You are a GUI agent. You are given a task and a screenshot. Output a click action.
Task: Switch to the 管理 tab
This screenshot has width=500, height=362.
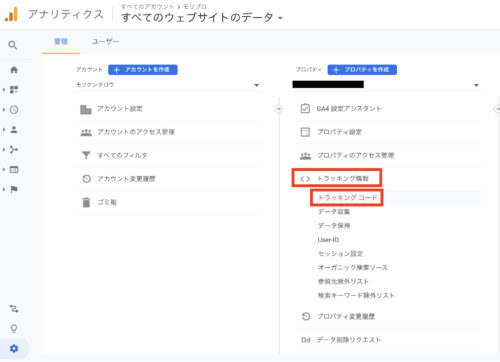click(x=61, y=42)
